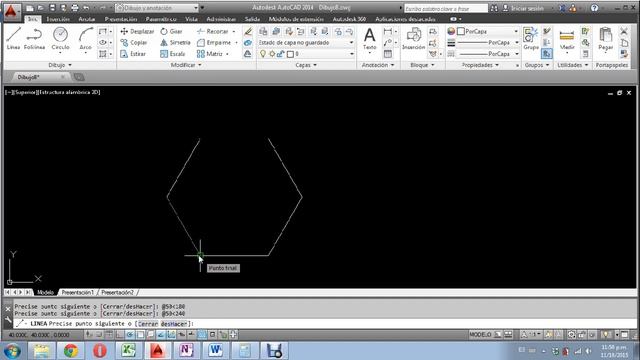Activate the Escala tool
Screen dimensions: 640x360
173,54
